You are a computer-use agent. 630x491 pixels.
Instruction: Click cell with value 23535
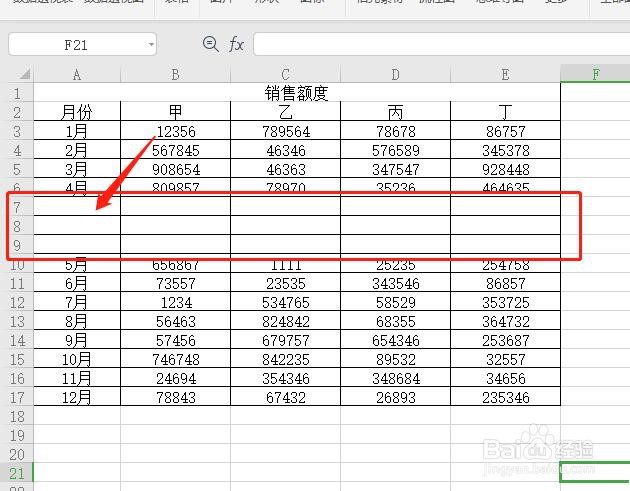pyautogui.click(x=285, y=283)
